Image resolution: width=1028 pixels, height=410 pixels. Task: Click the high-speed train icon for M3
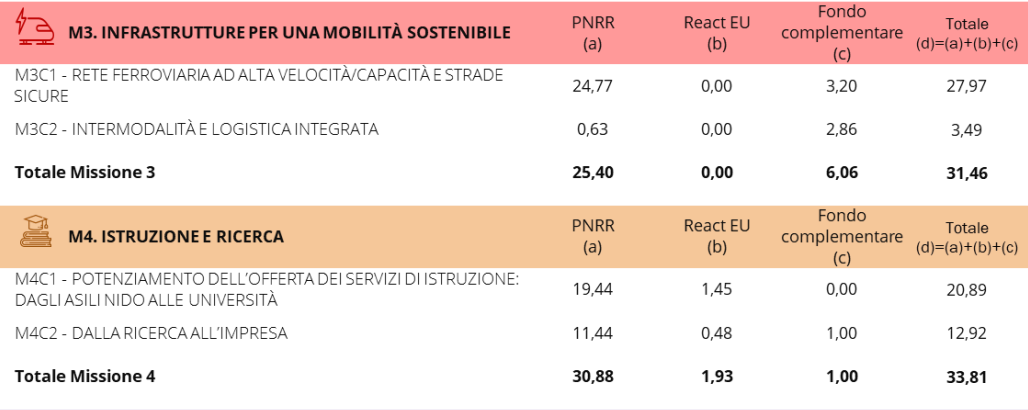pos(36,28)
